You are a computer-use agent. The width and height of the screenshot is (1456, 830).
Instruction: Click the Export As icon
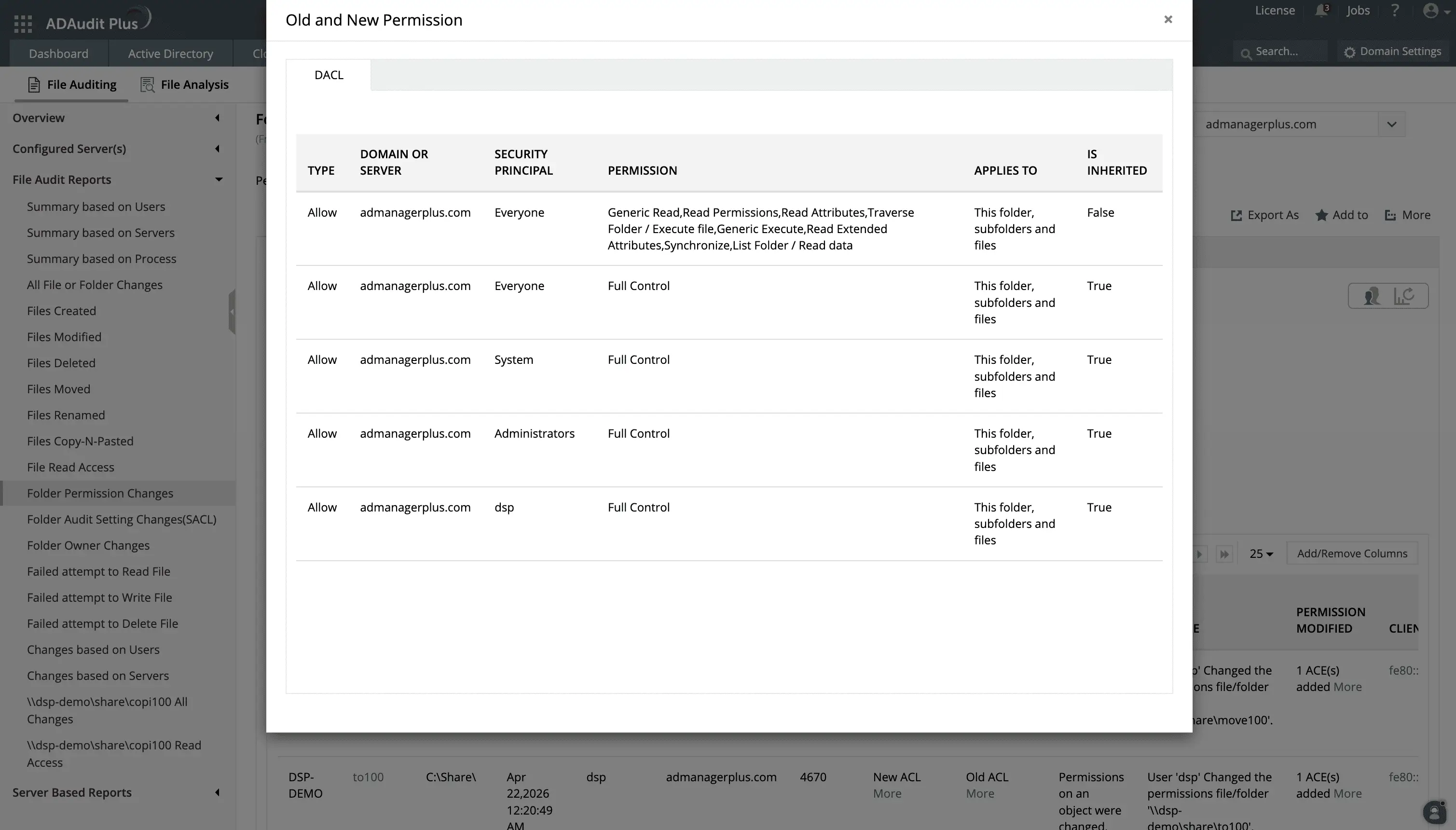click(1236, 216)
